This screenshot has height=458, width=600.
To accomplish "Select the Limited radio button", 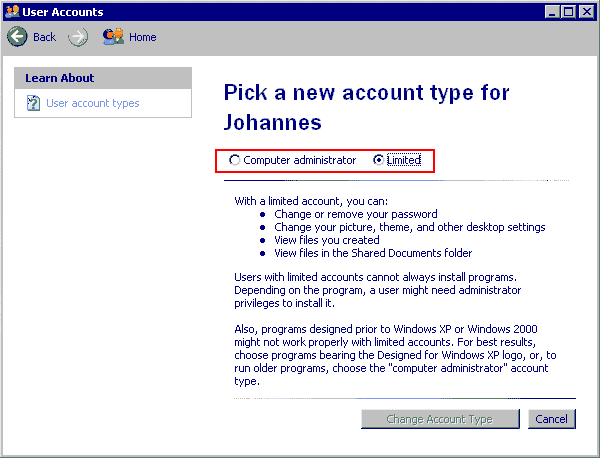I will 378,160.
